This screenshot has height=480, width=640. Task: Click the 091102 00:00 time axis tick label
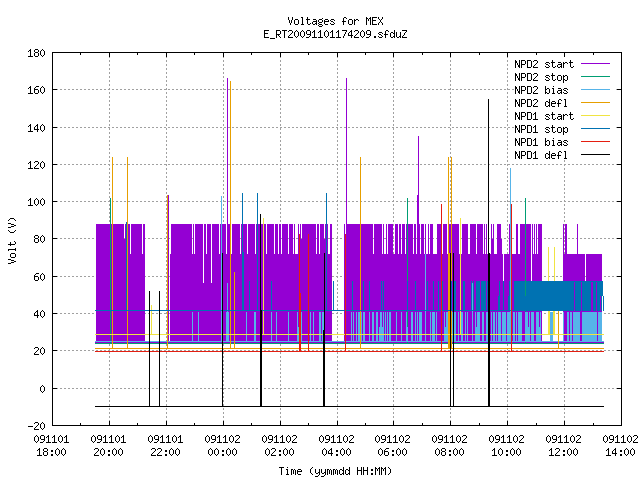222,446
